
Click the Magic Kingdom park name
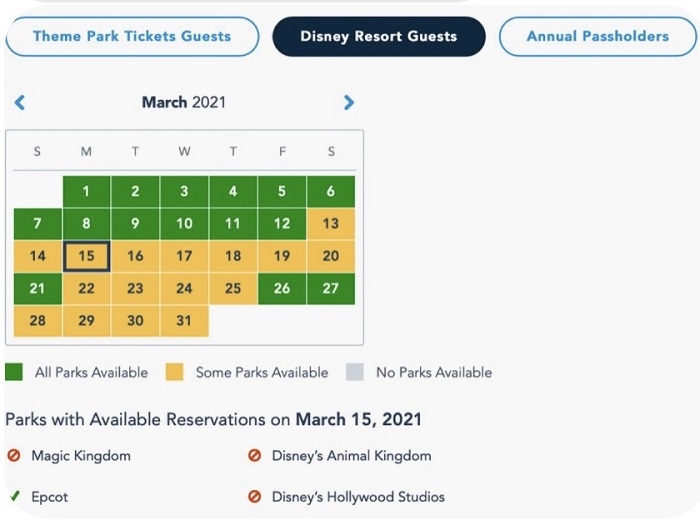click(x=80, y=456)
